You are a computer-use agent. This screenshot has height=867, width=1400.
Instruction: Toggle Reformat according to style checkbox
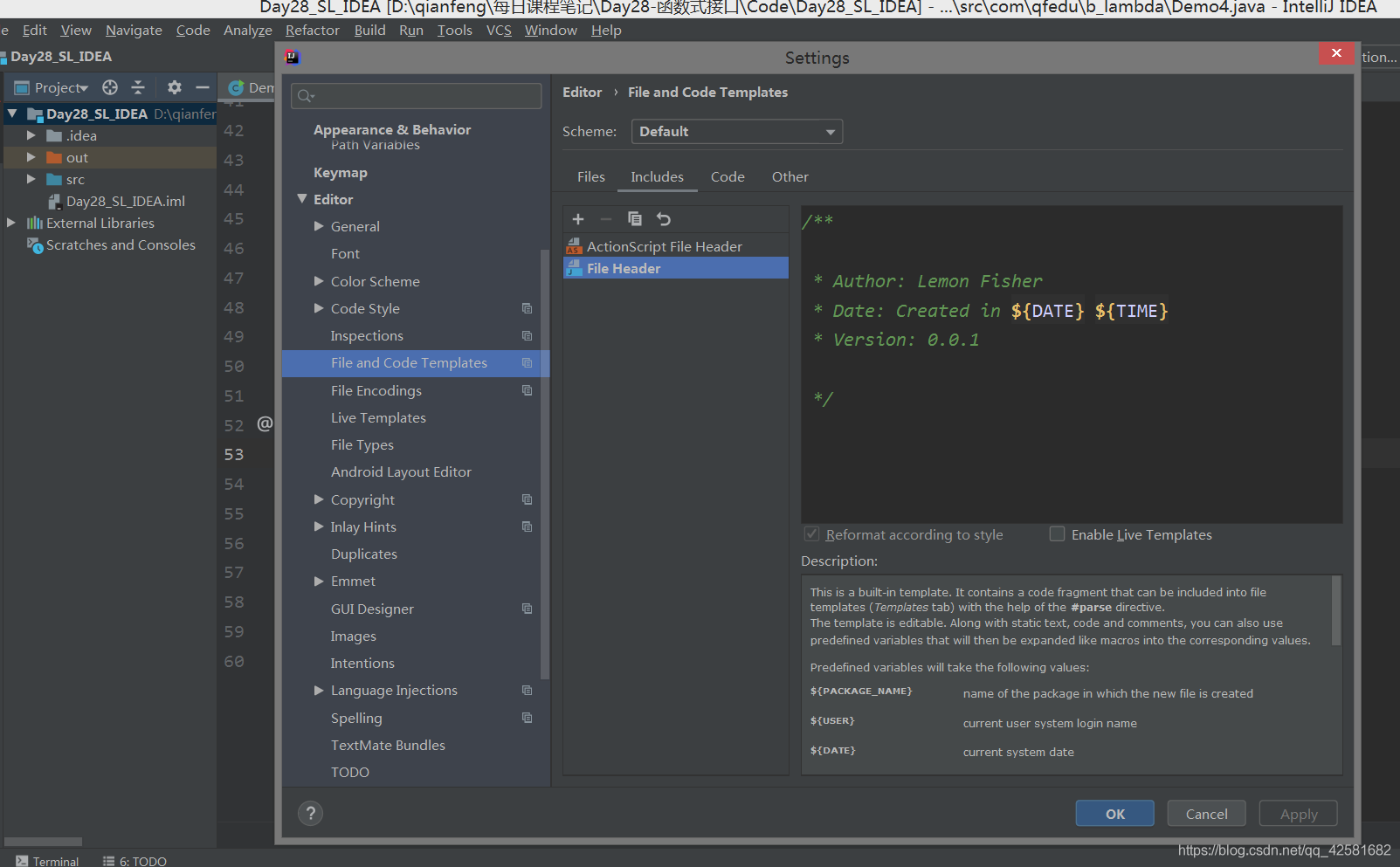[x=811, y=533]
